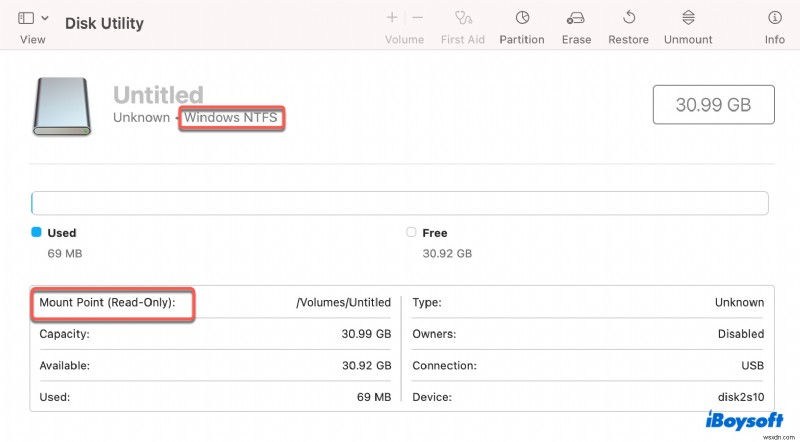Click the Erase drive icon
The height and width of the screenshot is (442, 800).
pos(576,18)
